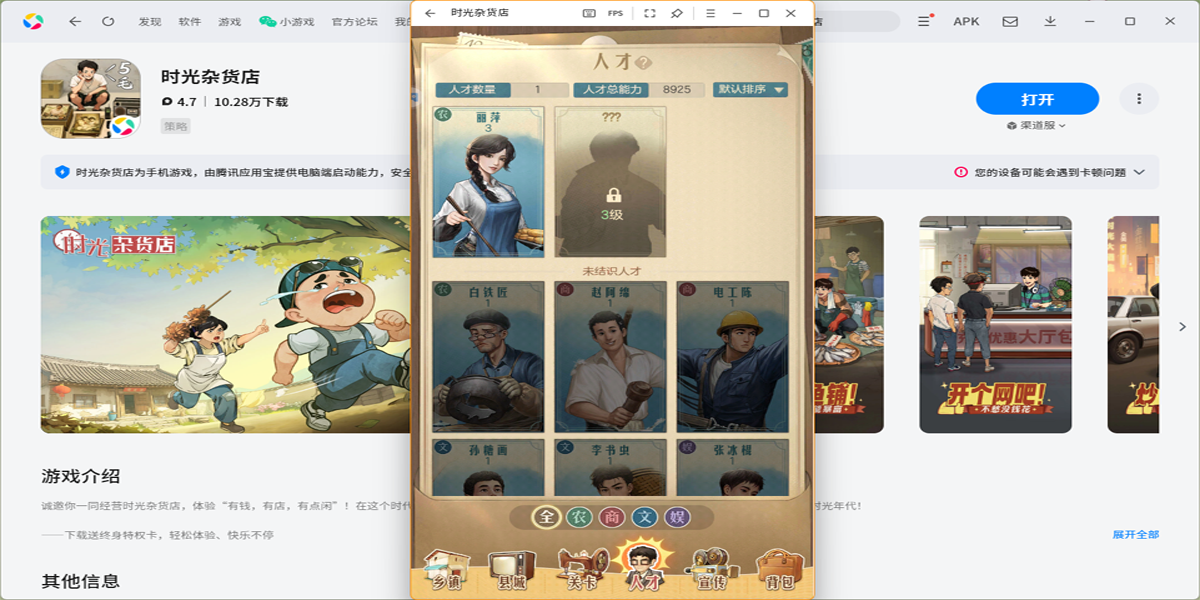Open the 电工陈 talent card
The width and height of the screenshot is (1200, 600).
pos(733,356)
